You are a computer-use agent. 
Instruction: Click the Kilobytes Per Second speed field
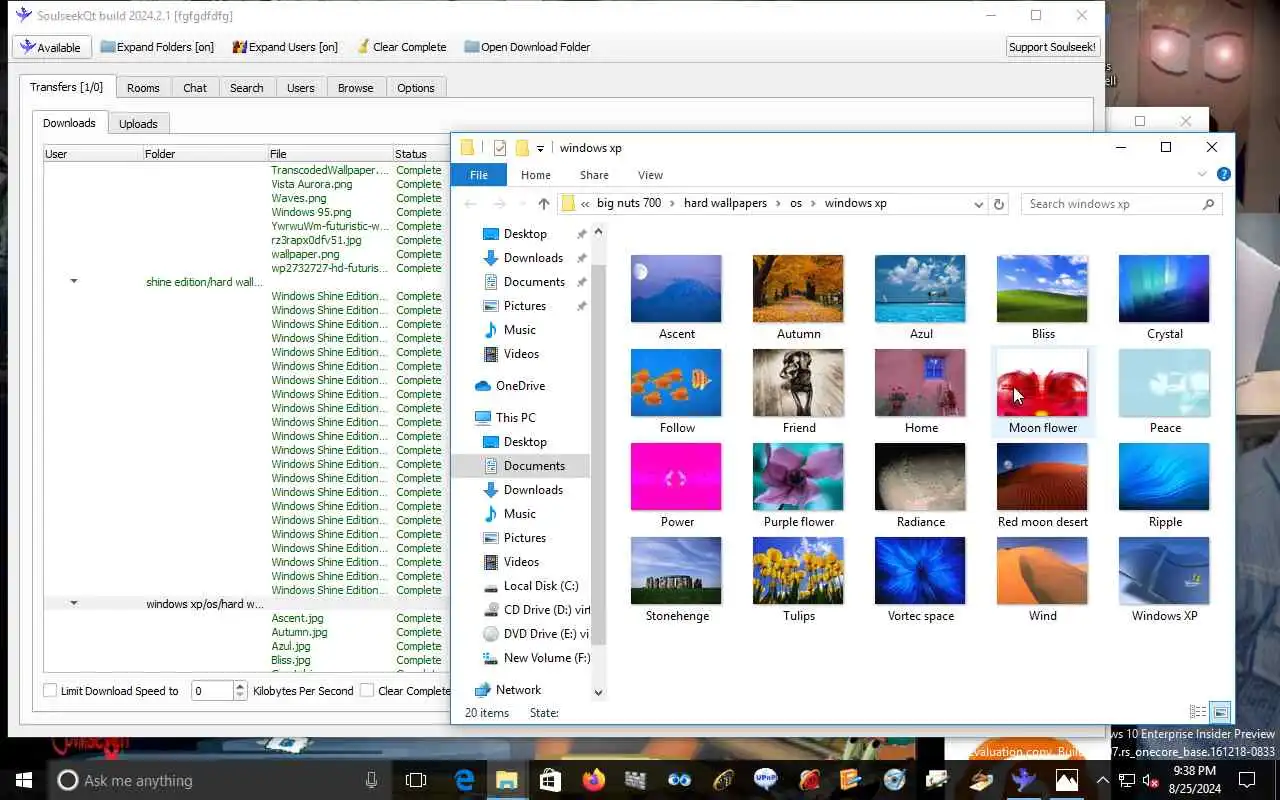[212, 691]
